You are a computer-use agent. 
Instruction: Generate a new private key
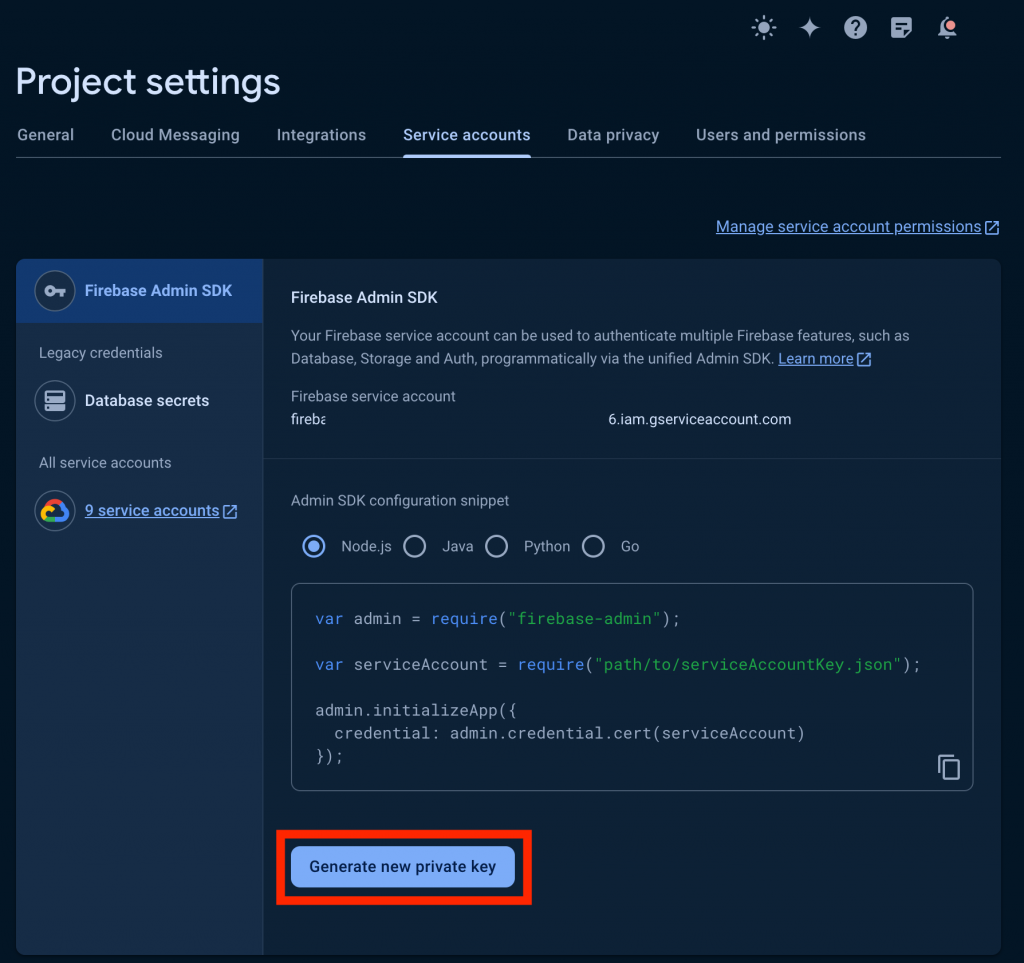(403, 866)
